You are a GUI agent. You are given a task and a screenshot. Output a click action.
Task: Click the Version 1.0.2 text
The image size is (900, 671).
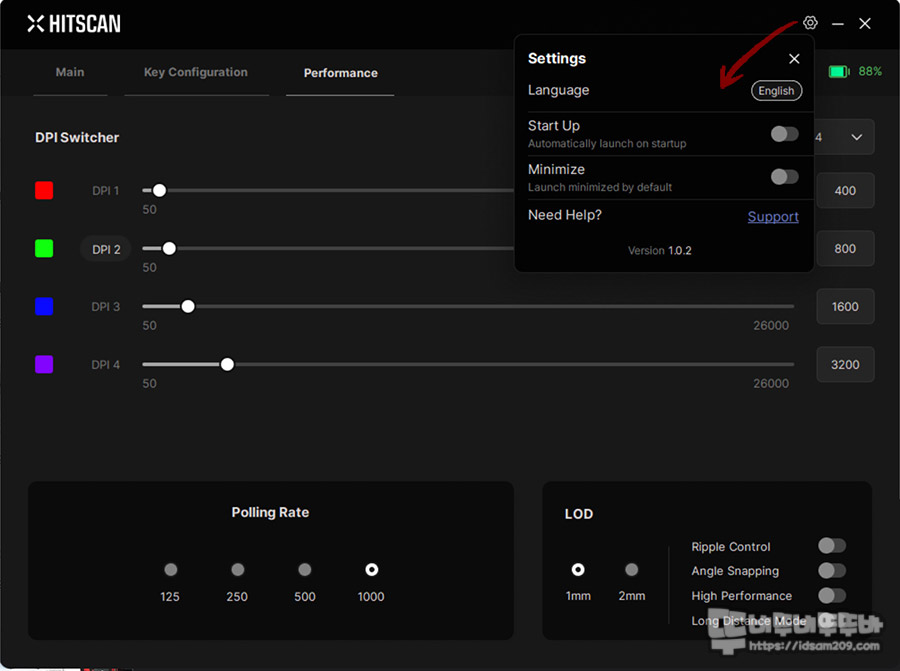tap(660, 251)
